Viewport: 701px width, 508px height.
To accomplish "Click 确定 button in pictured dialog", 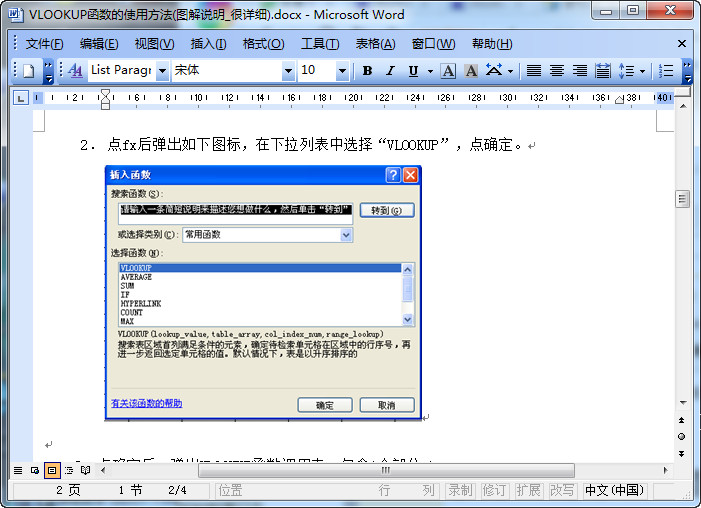I will point(325,405).
